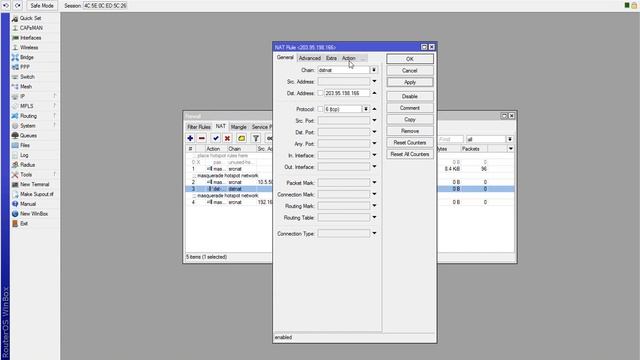
Task: Launch New WinBox
Action: coord(34,214)
